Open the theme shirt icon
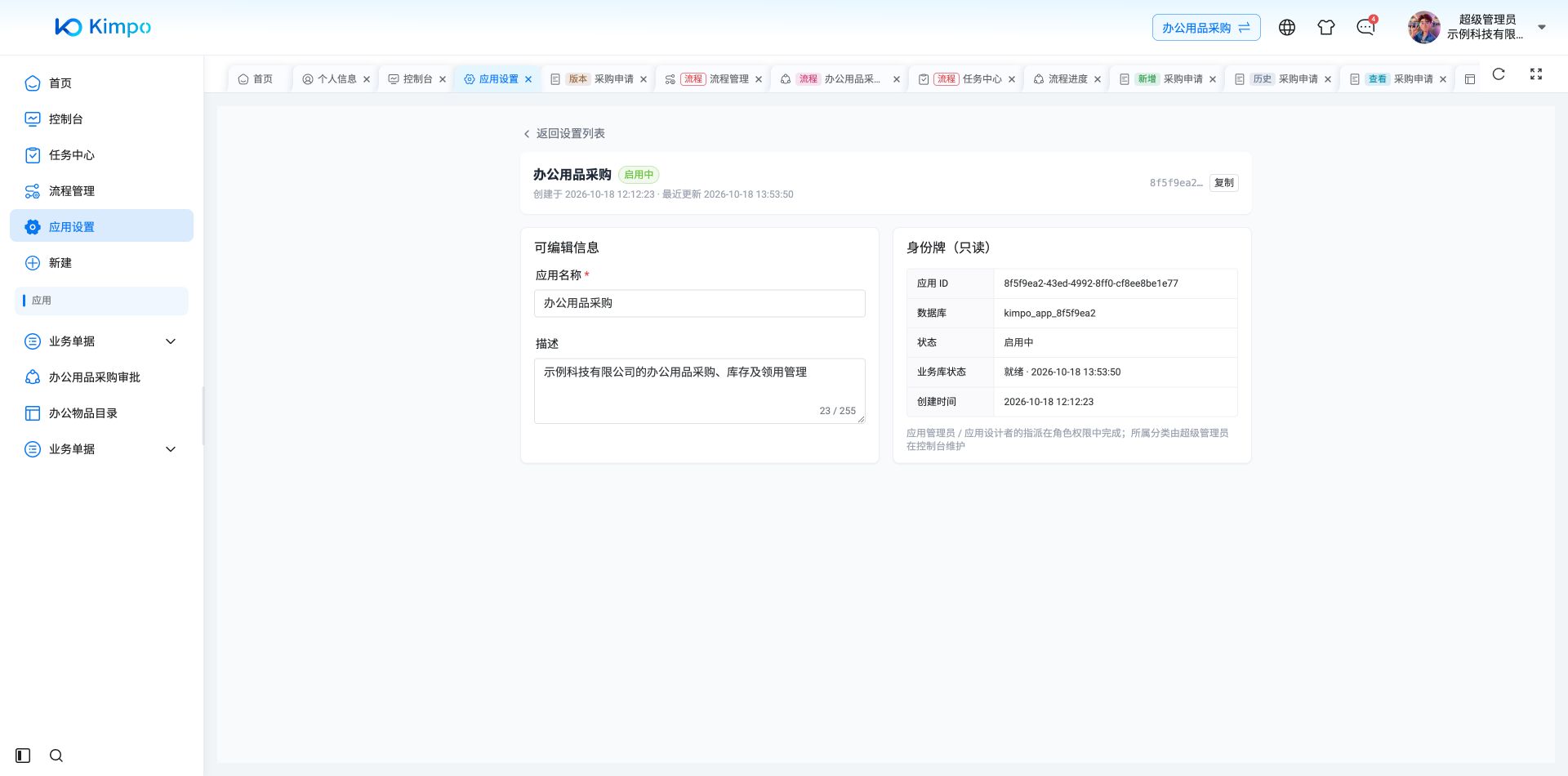Screen dimensions: 1568x776 pyautogui.click(x=1326, y=28)
